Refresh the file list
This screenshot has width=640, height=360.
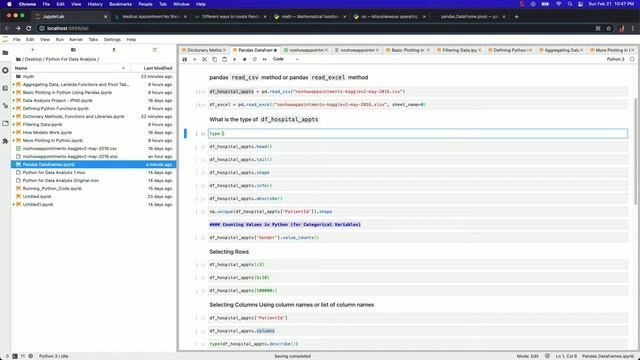(154, 50)
